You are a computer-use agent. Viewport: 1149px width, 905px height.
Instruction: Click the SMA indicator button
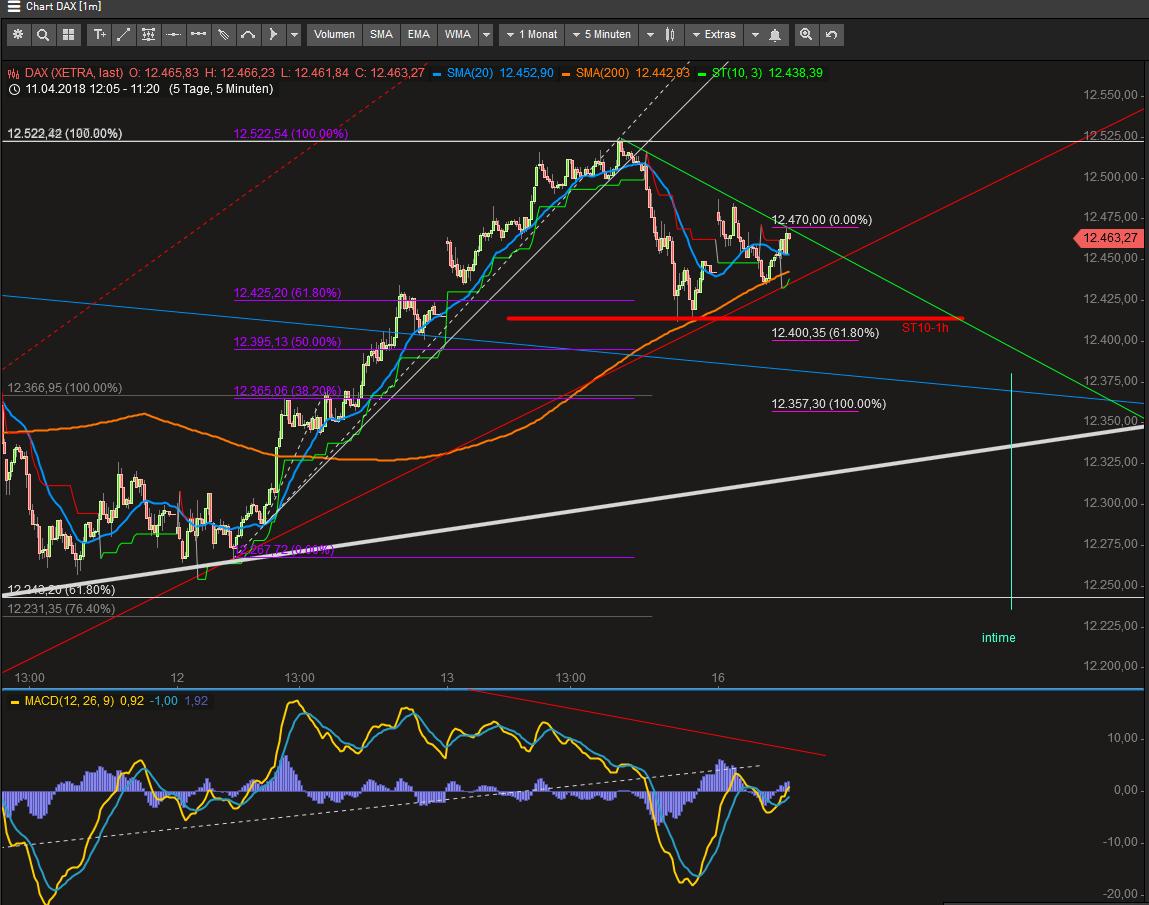click(x=381, y=34)
